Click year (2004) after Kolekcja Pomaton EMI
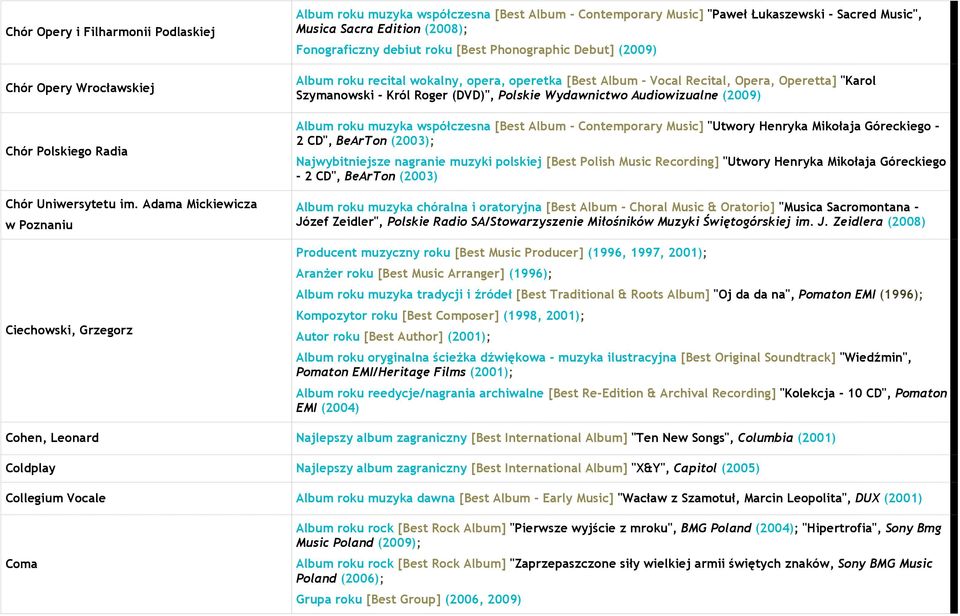Viewport: 960px width, 616px height. tap(340, 408)
